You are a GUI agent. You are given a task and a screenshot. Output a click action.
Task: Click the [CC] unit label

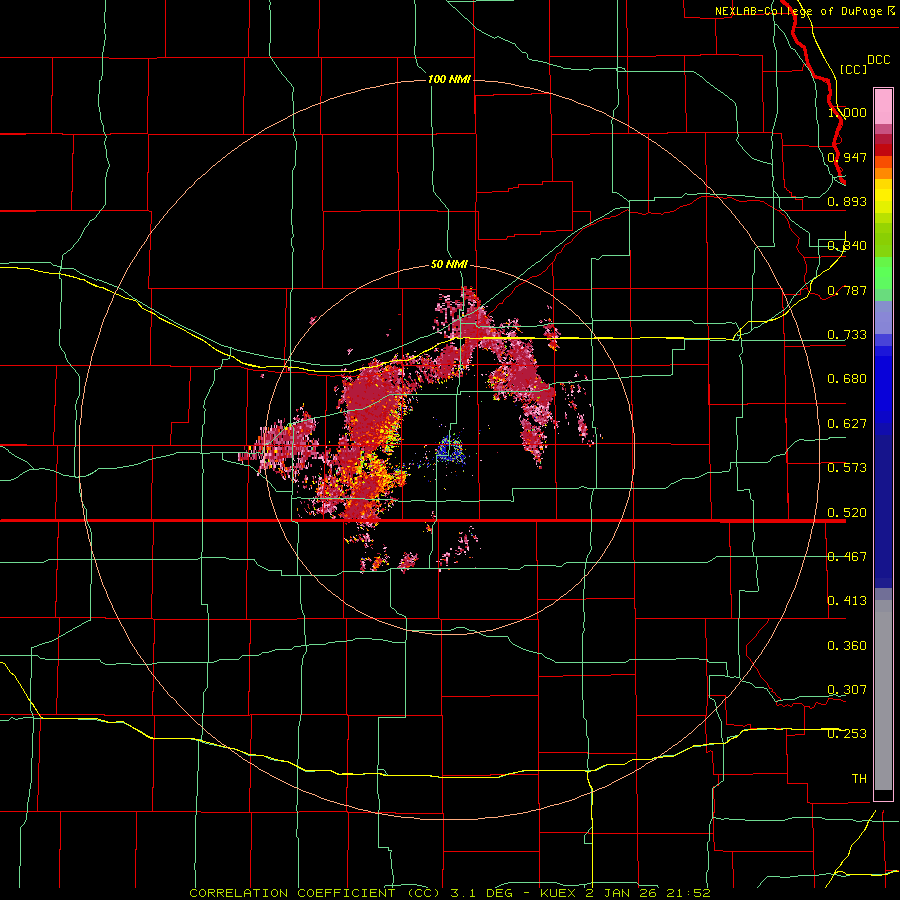coord(854,69)
